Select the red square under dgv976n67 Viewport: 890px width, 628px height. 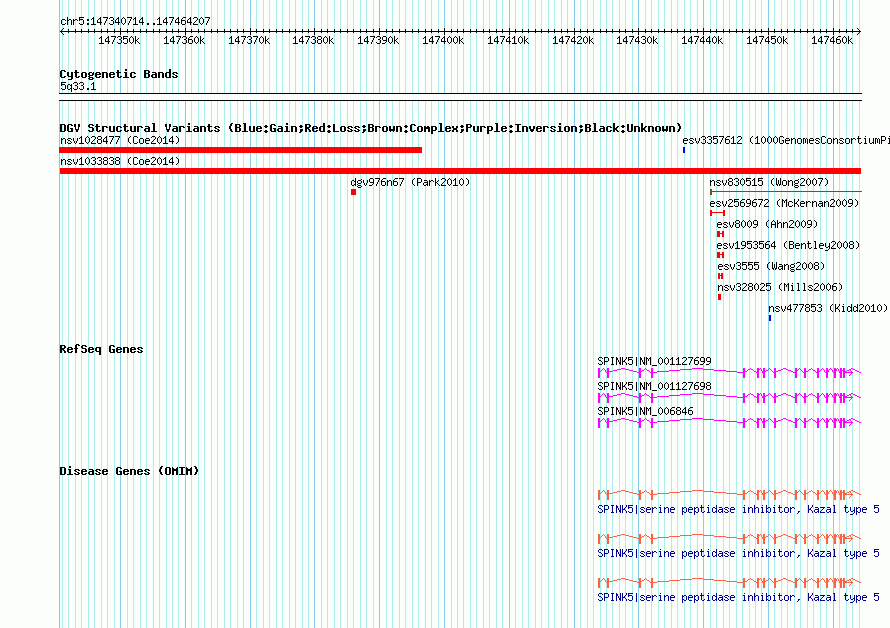[354, 192]
